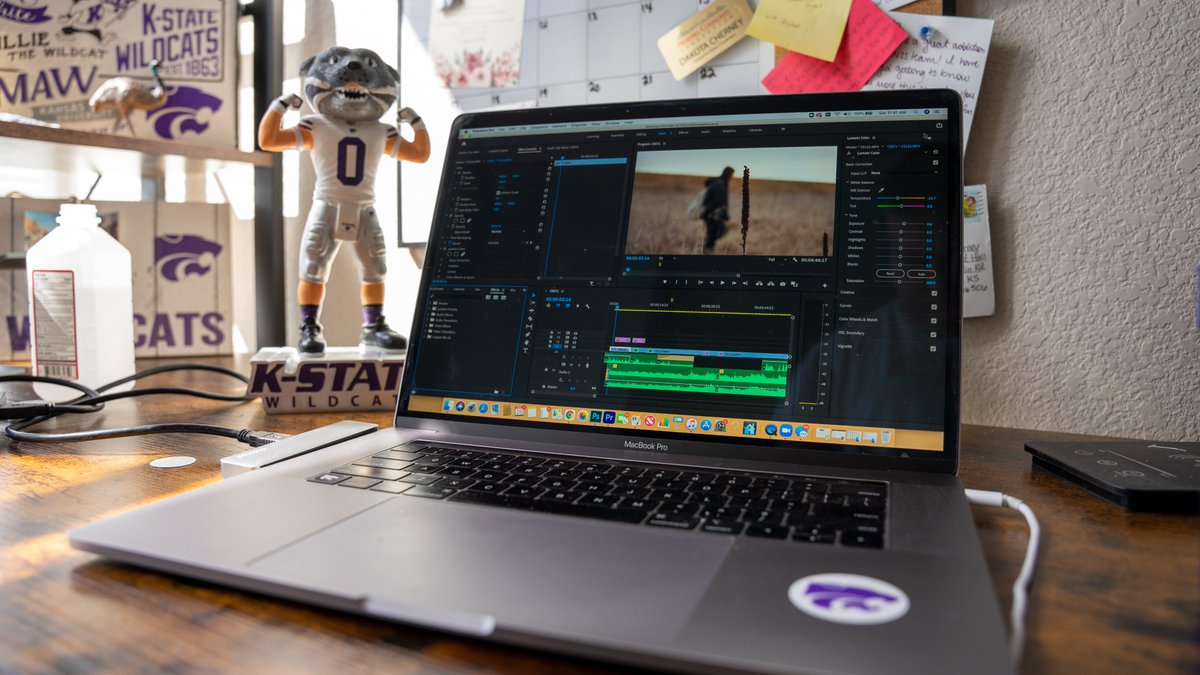This screenshot has width=1200, height=675.
Task: Click the Lift button in Program monitor
Action: [759, 284]
